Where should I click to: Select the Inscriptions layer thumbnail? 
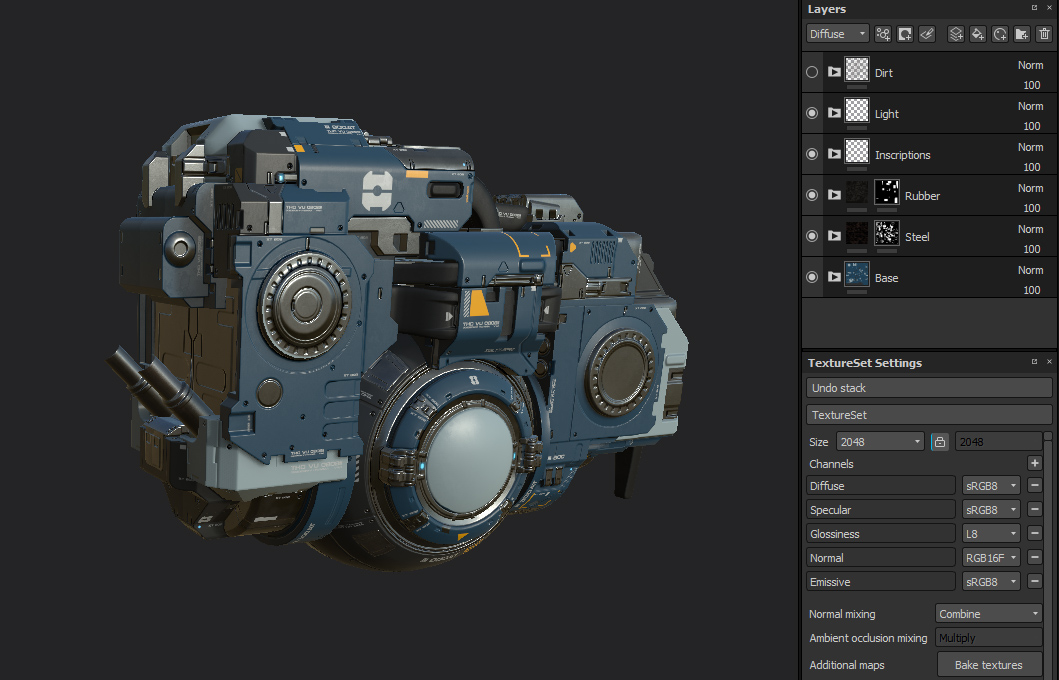click(857, 155)
